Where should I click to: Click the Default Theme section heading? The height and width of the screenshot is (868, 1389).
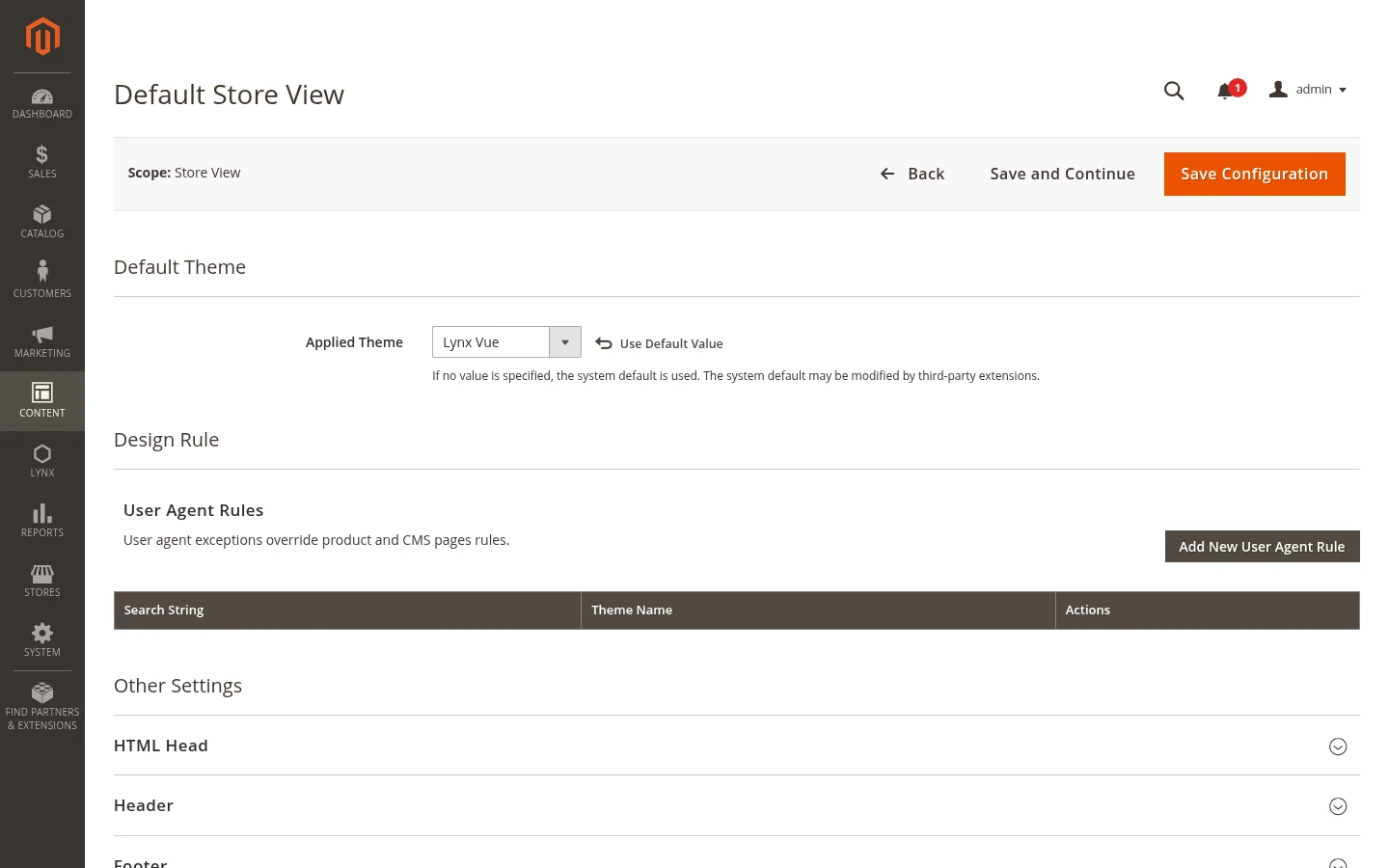[x=179, y=267]
